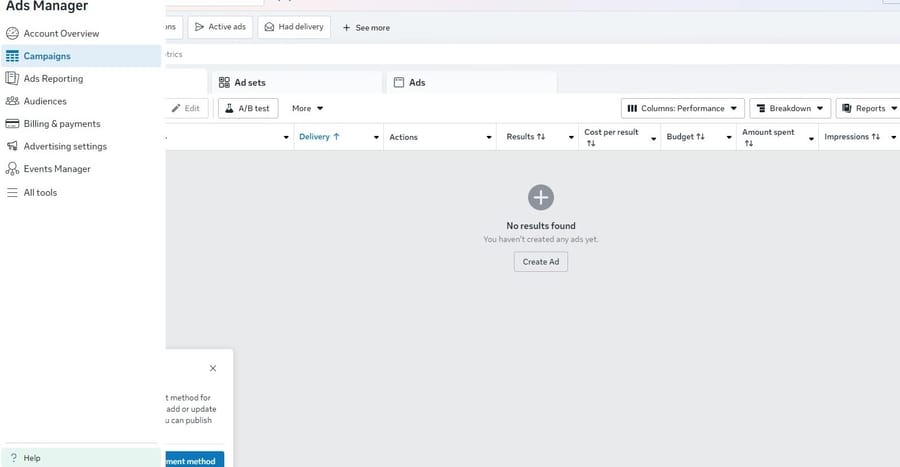Click the Ads Reporting sidebar icon
900x467 pixels.
coord(13,78)
